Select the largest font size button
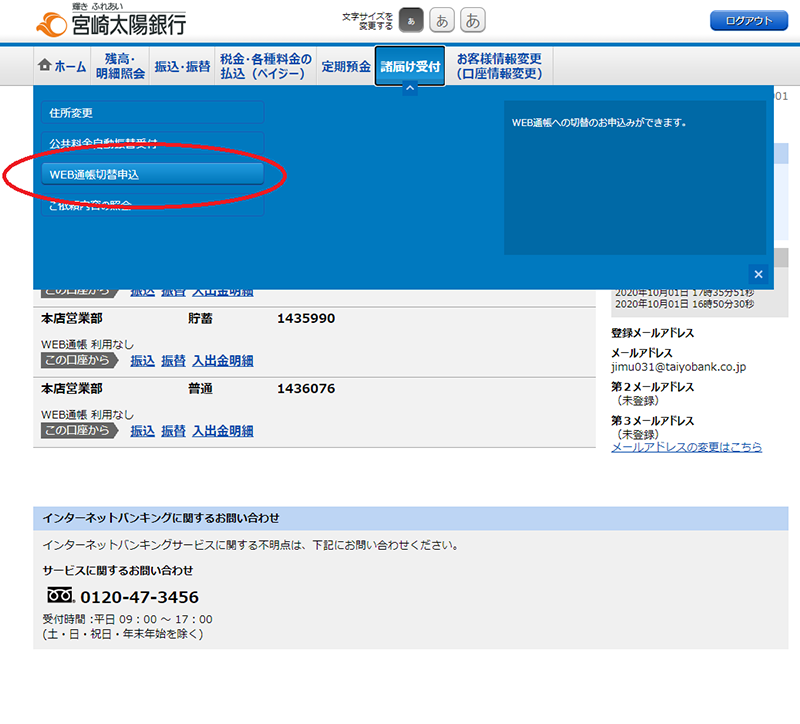The width and height of the screenshot is (800, 724). pyautogui.click(x=473, y=21)
